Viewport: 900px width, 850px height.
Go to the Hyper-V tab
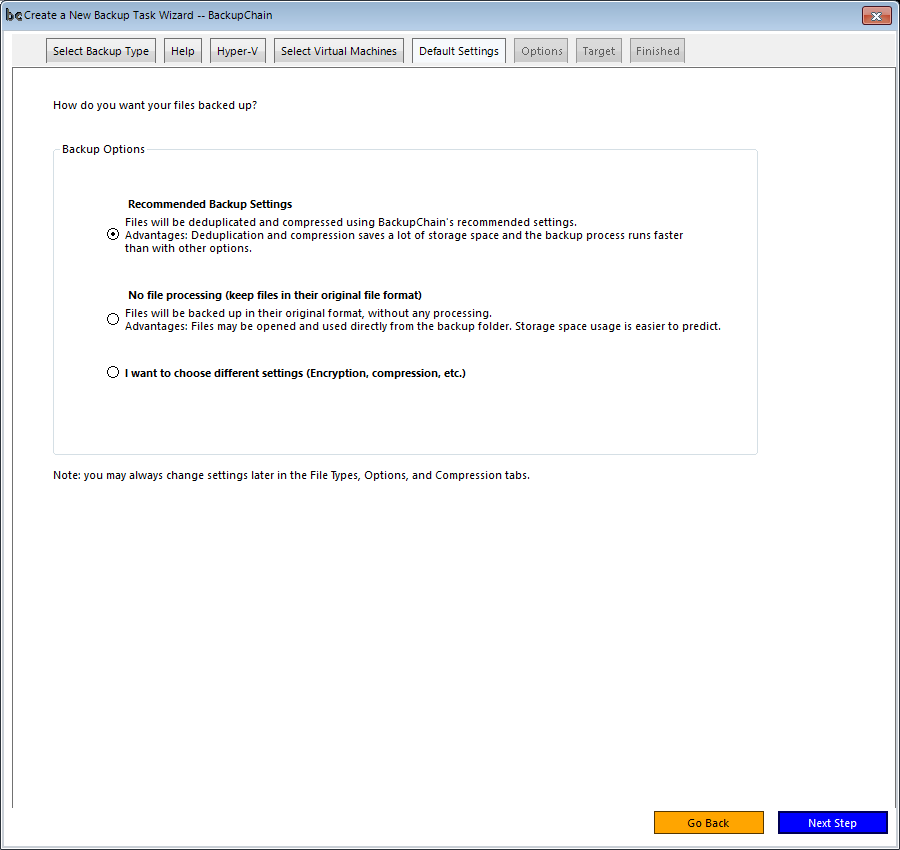coord(238,51)
